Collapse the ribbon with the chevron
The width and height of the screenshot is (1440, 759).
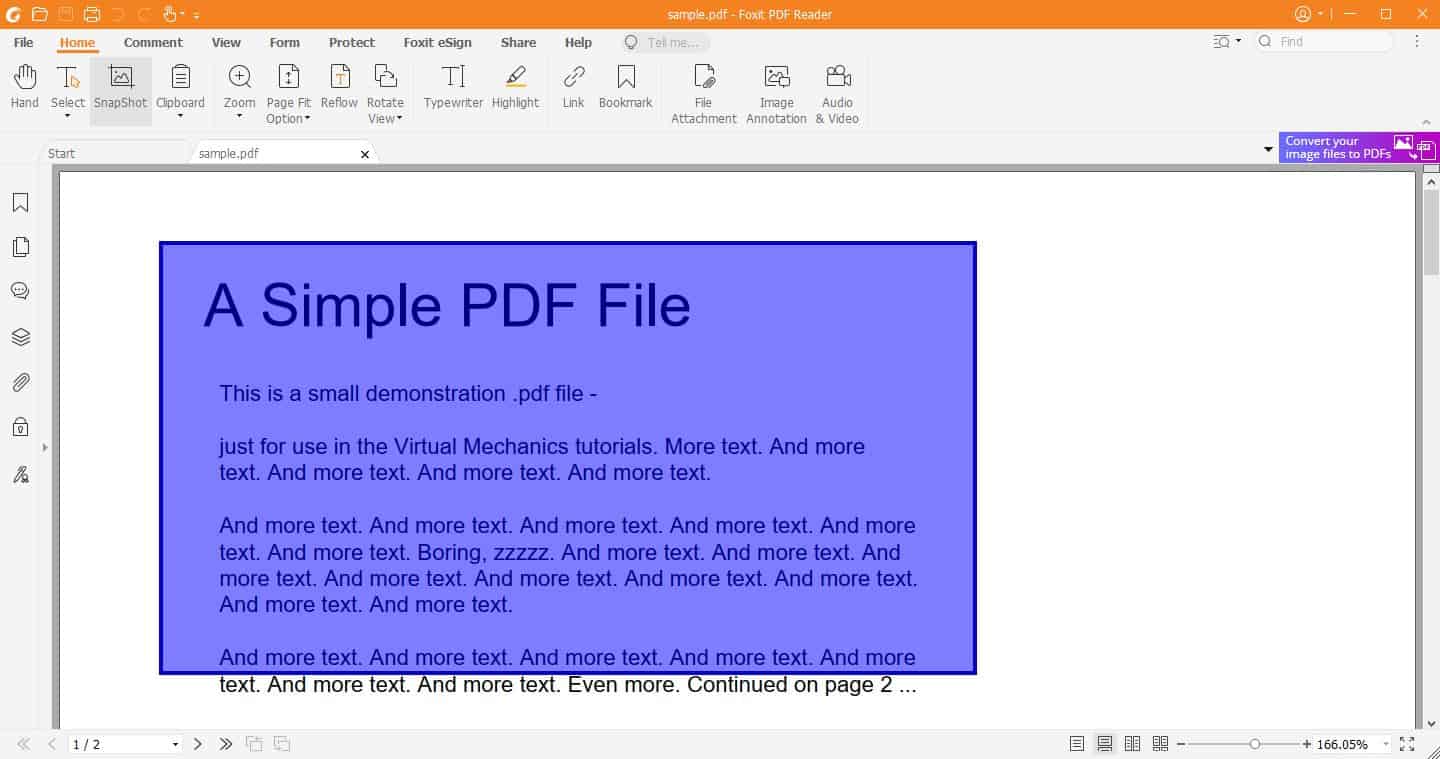(1426, 121)
